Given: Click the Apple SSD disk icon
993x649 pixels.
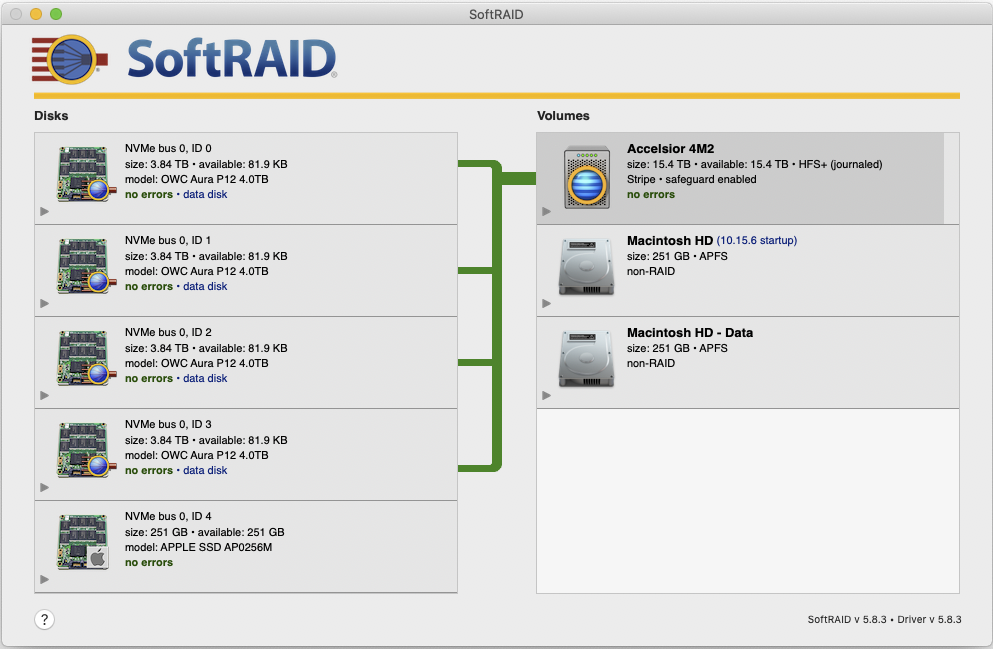Looking at the screenshot, I should coord(83,542).
